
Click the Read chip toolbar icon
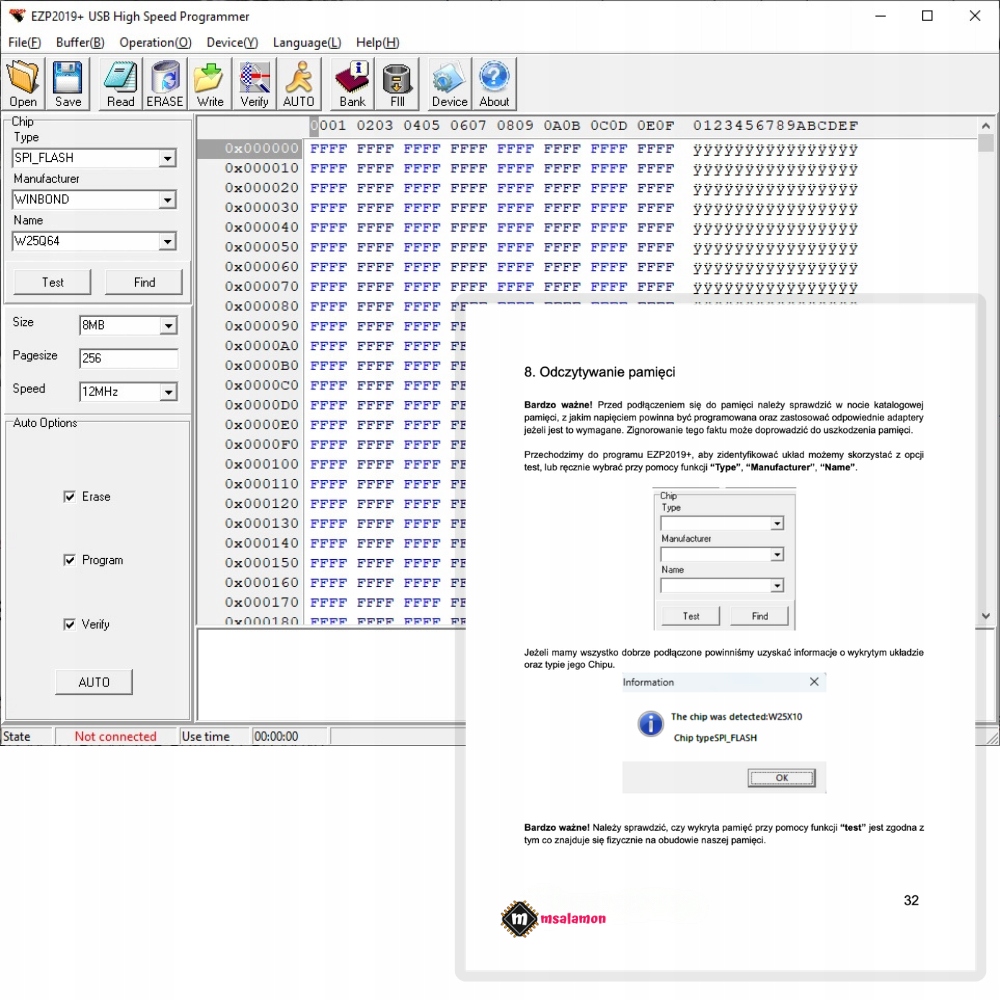pyautogui.click(x=120, y=84)
